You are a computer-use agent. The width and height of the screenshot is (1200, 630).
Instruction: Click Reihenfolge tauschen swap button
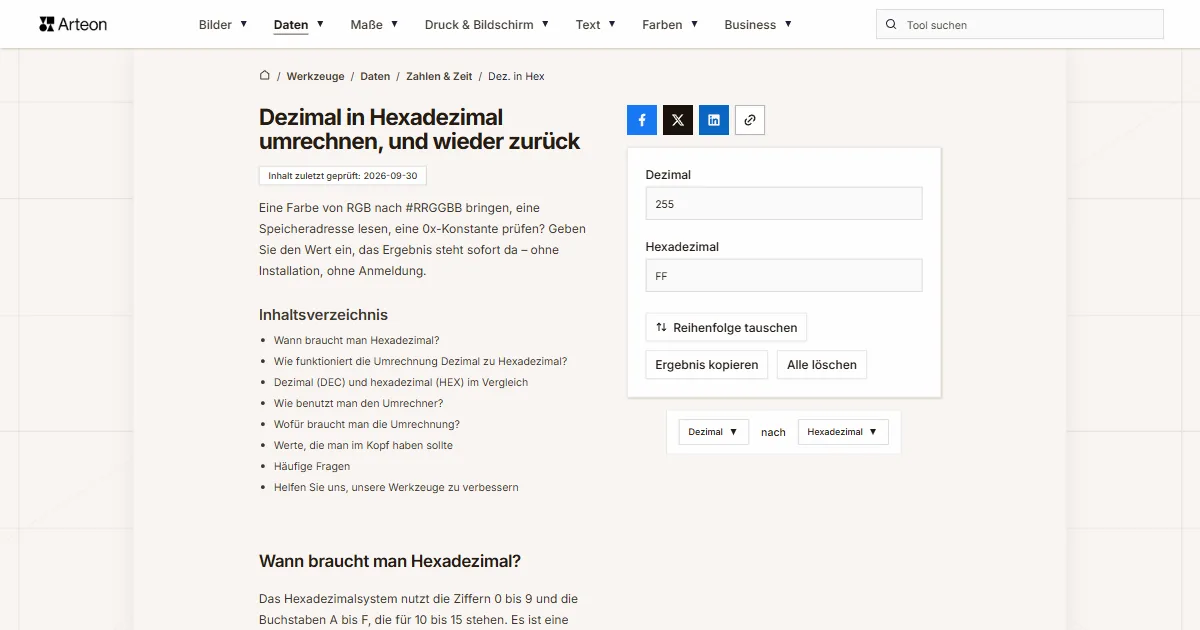click(726, 327)
